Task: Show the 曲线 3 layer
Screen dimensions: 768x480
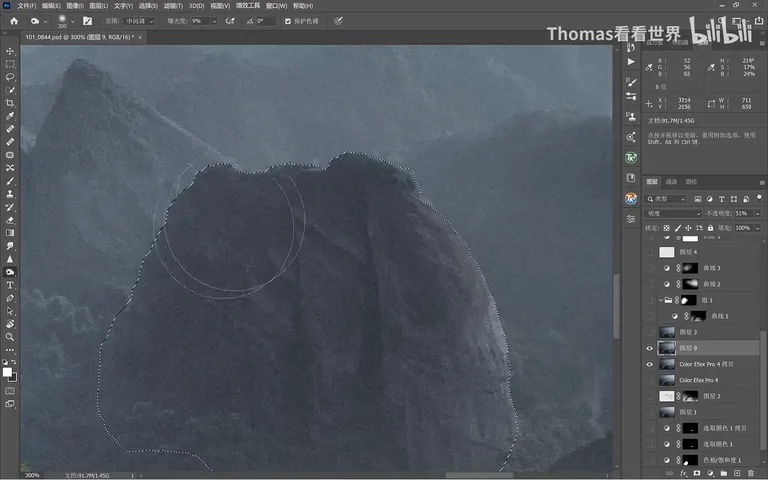Action: point(649,268)
